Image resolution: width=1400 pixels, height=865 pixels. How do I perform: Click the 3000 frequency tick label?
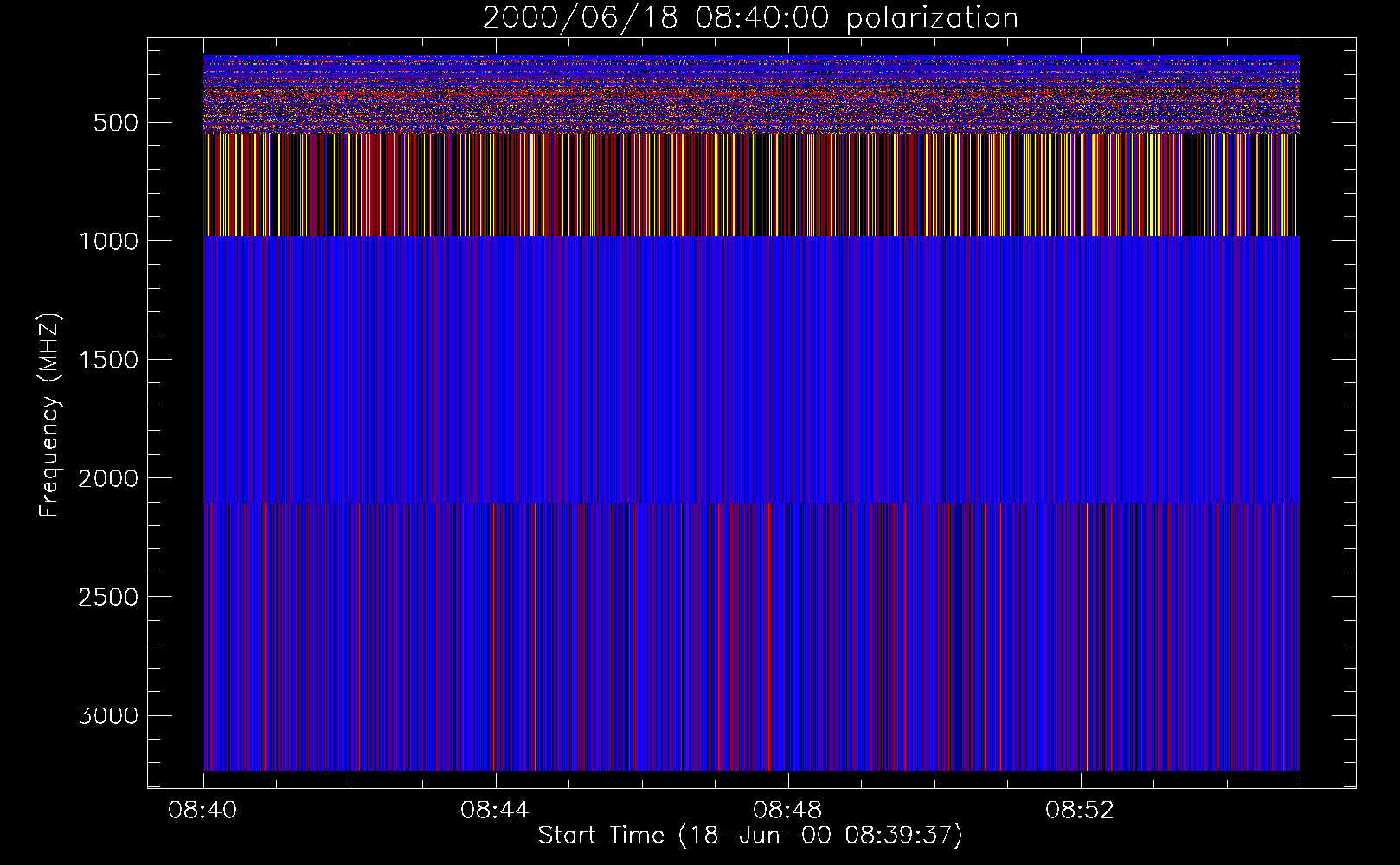(x=108, y=715)
